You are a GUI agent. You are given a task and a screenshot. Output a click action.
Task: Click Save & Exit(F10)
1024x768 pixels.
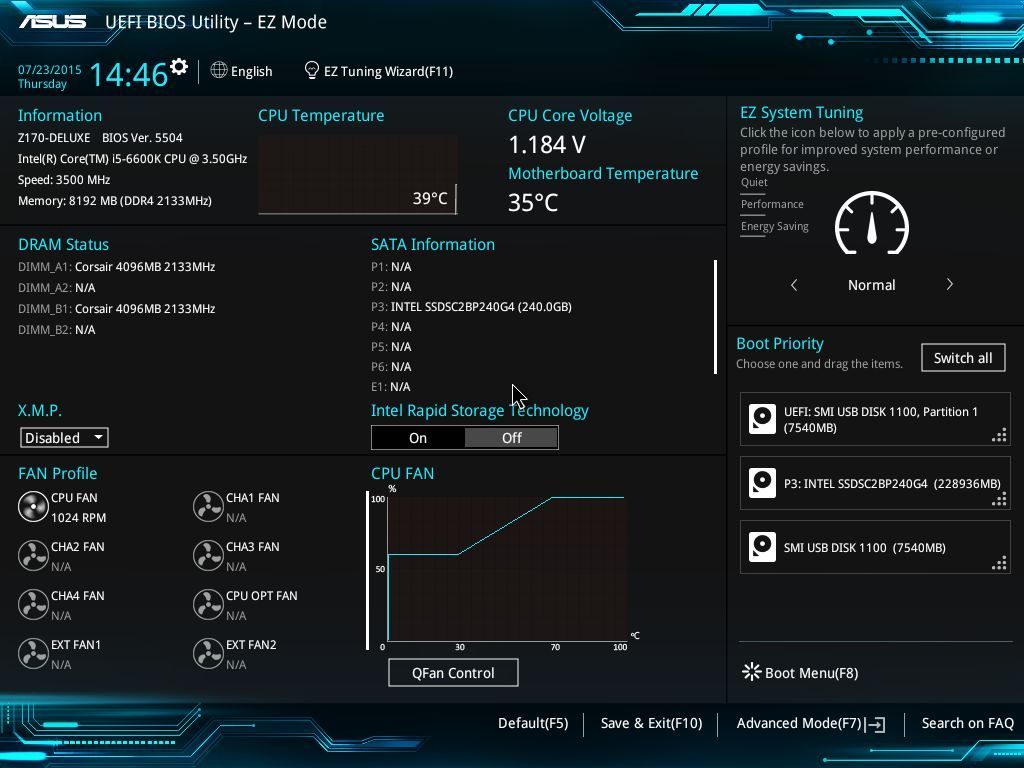point(651,723)
